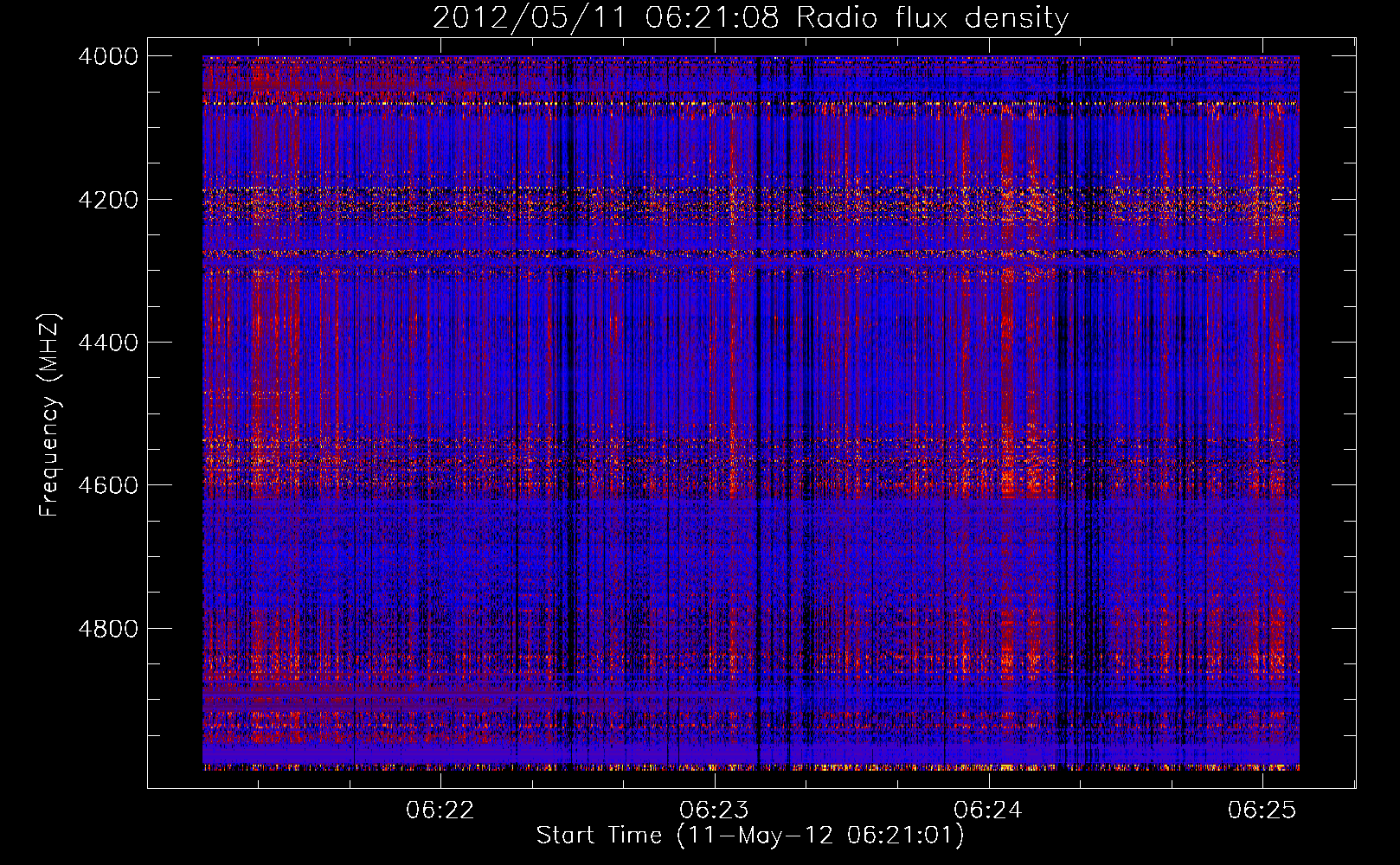Click the 4600 frequency tick label
This screenshot has height=865, width=1400.
point(108,485)
